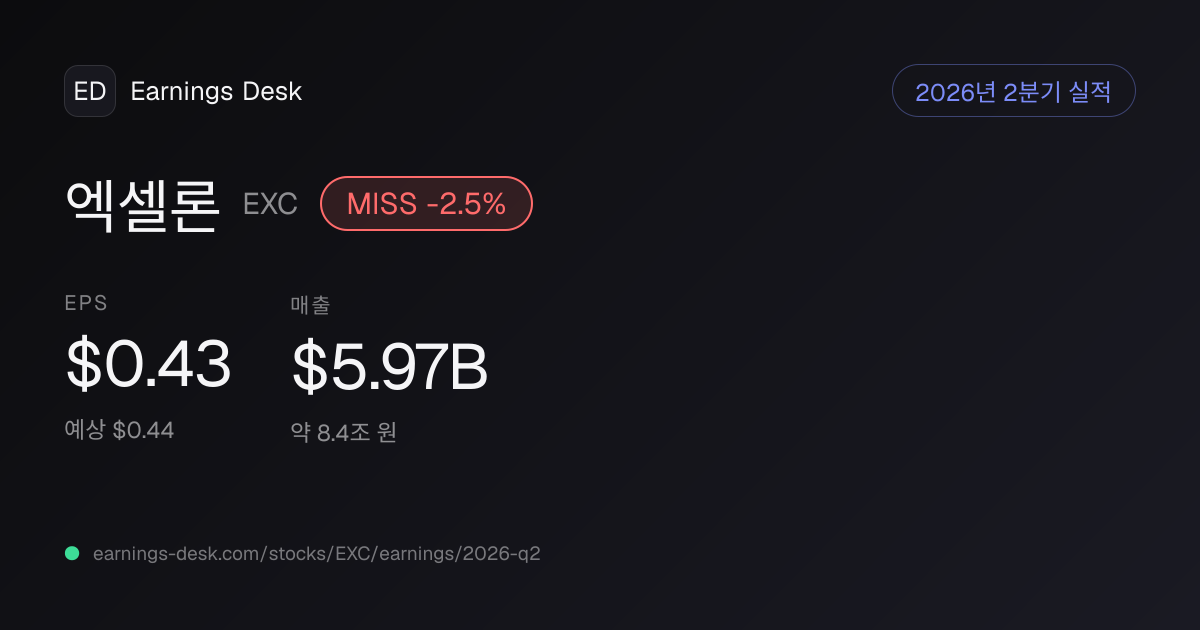The image size is (1200, 630).
Task: Click the MISS -2.5% badge
Action: [426, 204]
